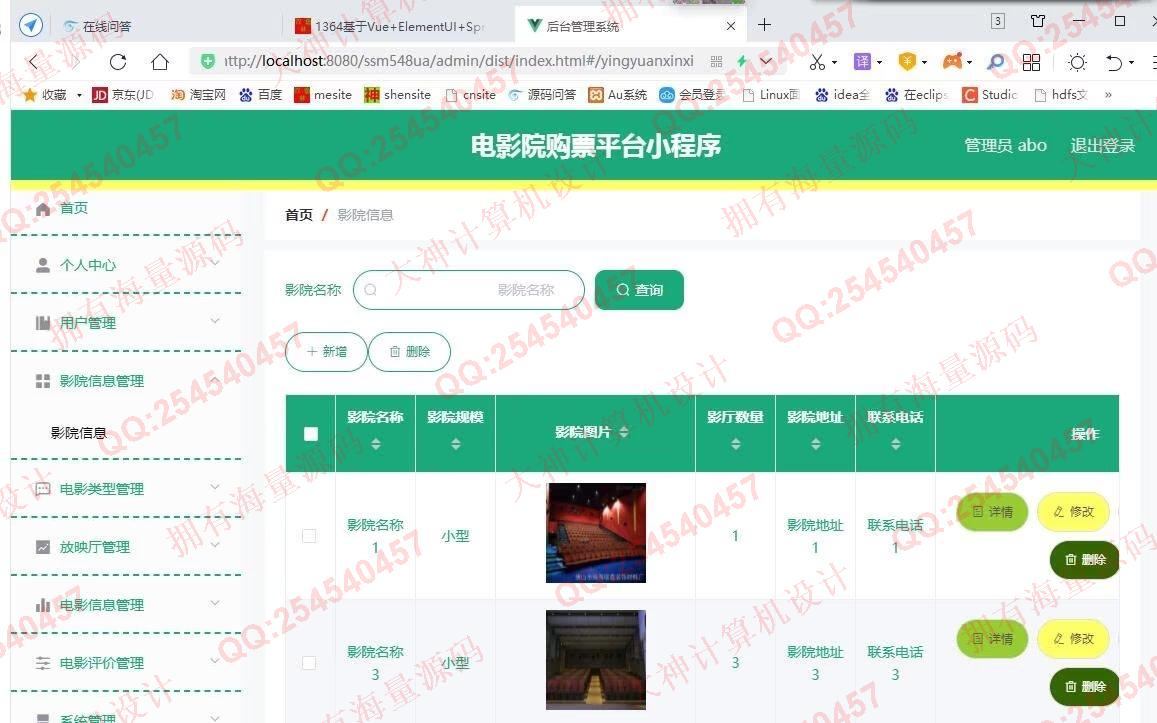Reload the page with the refresh icon
This screenshot has width=1157, height=723.
coord(118,62)
